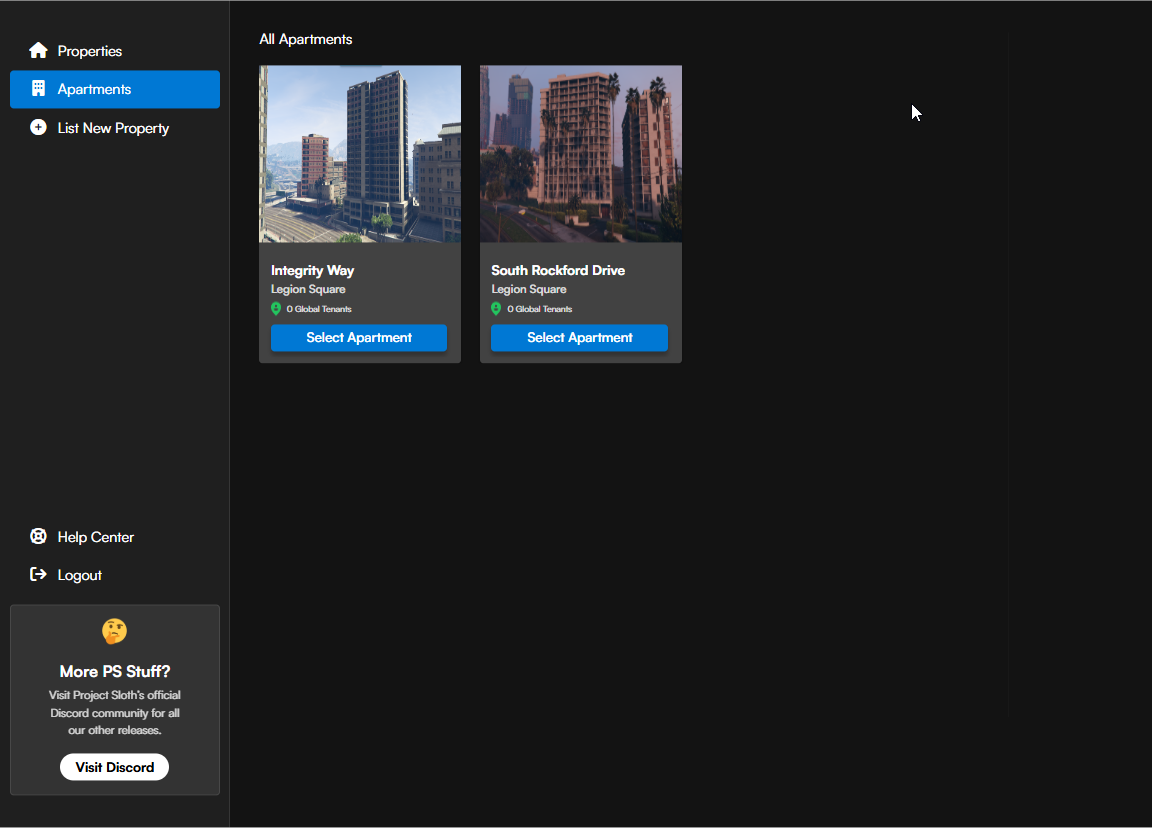This screenshot has width=1153, height=828.
Task: Click South Rockford Drive building thumbnail
Action: click(581, 154)
